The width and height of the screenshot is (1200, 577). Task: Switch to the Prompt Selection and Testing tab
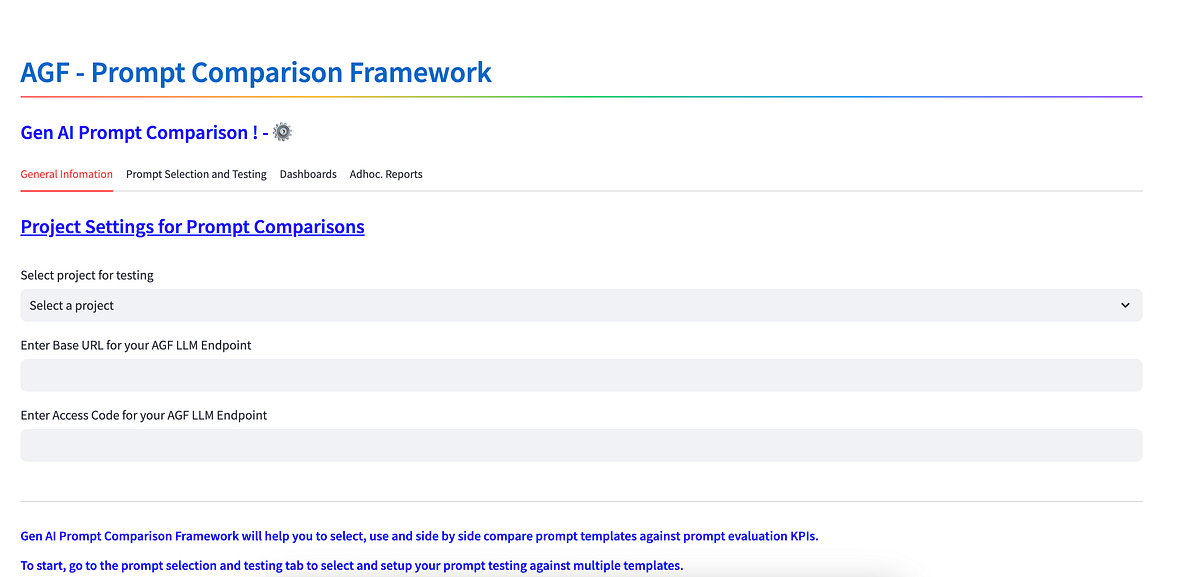click(x=196, y=174)
